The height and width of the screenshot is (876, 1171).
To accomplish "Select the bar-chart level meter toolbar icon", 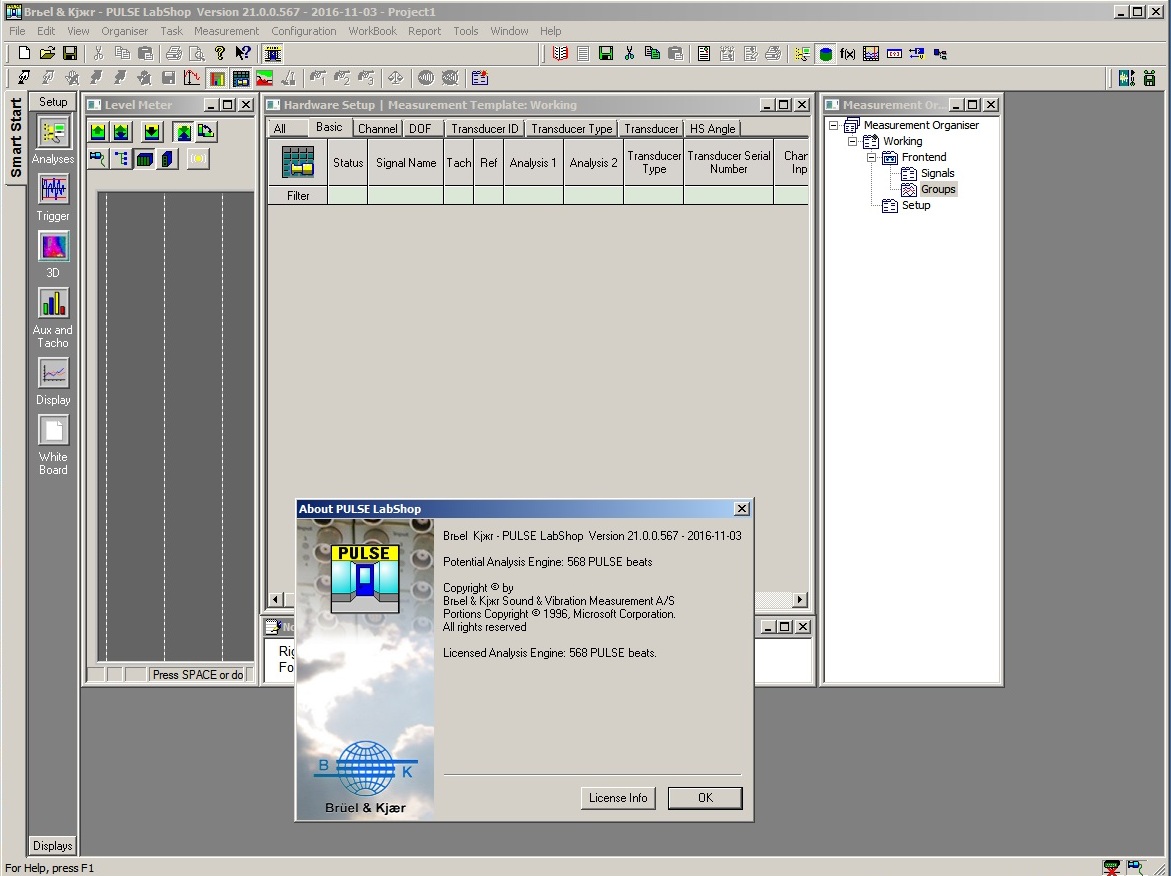I will pyautogui.click(x=217, y=78).
